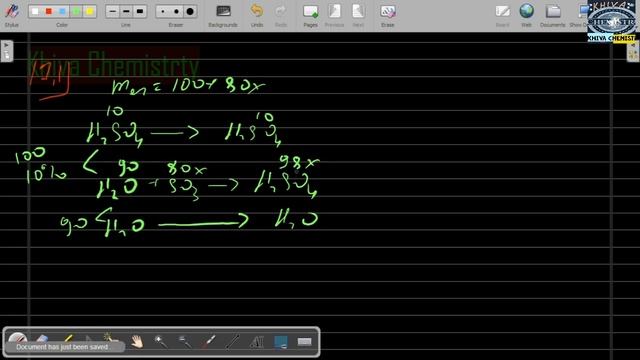Select the thick line width
Image resolution: width=640 pixels, height=360 pixels.
click(140, 11)
